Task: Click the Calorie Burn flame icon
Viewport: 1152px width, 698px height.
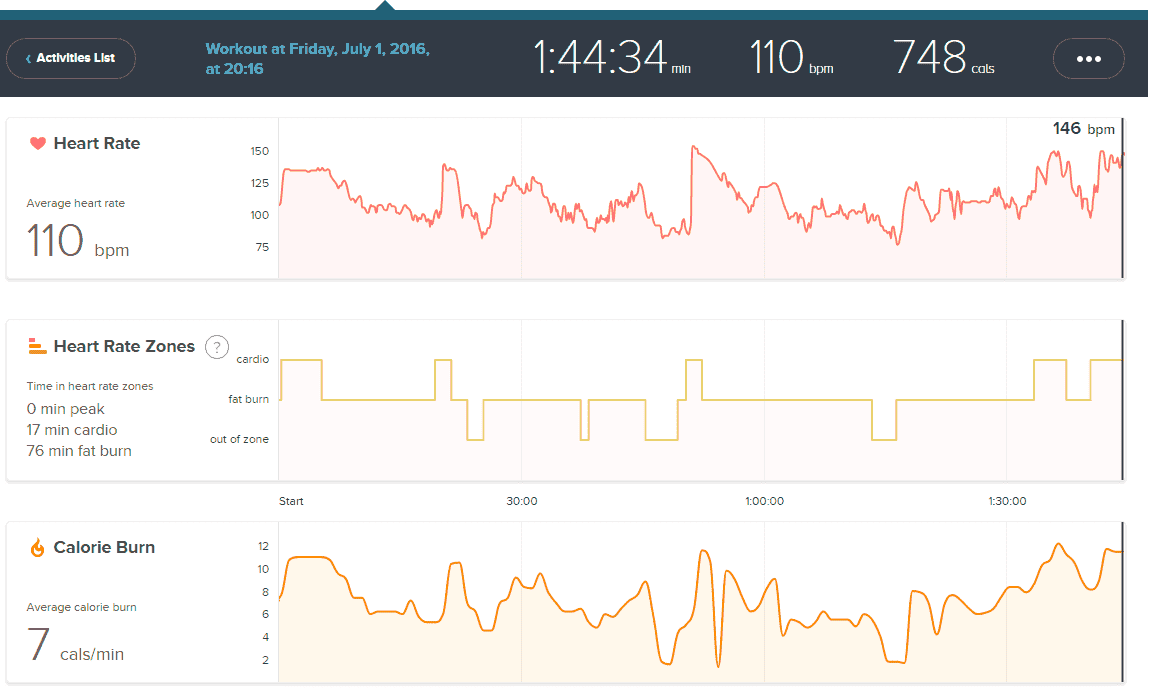Action: pyautogui.click(x=38, y=548)
